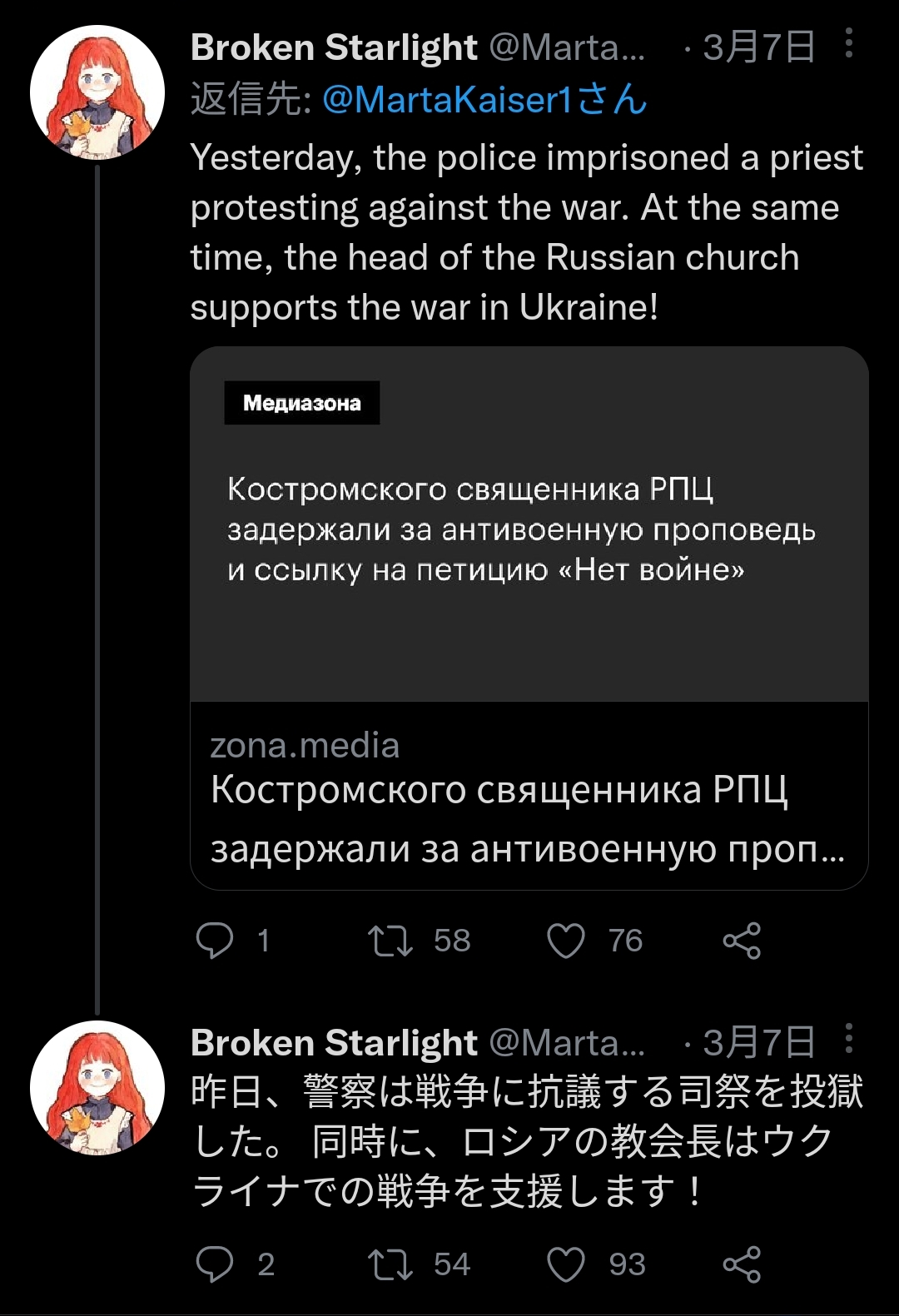Image resolution: width=899 pixels, height=1316 pixels.
Task: Tap the first tweet's 3月7日 timestamp
Action: pyautogui.click(x=758, y=47)
